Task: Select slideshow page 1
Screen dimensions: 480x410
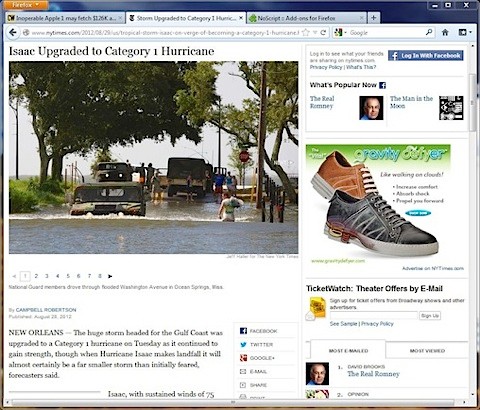Action: coord(25,276)
